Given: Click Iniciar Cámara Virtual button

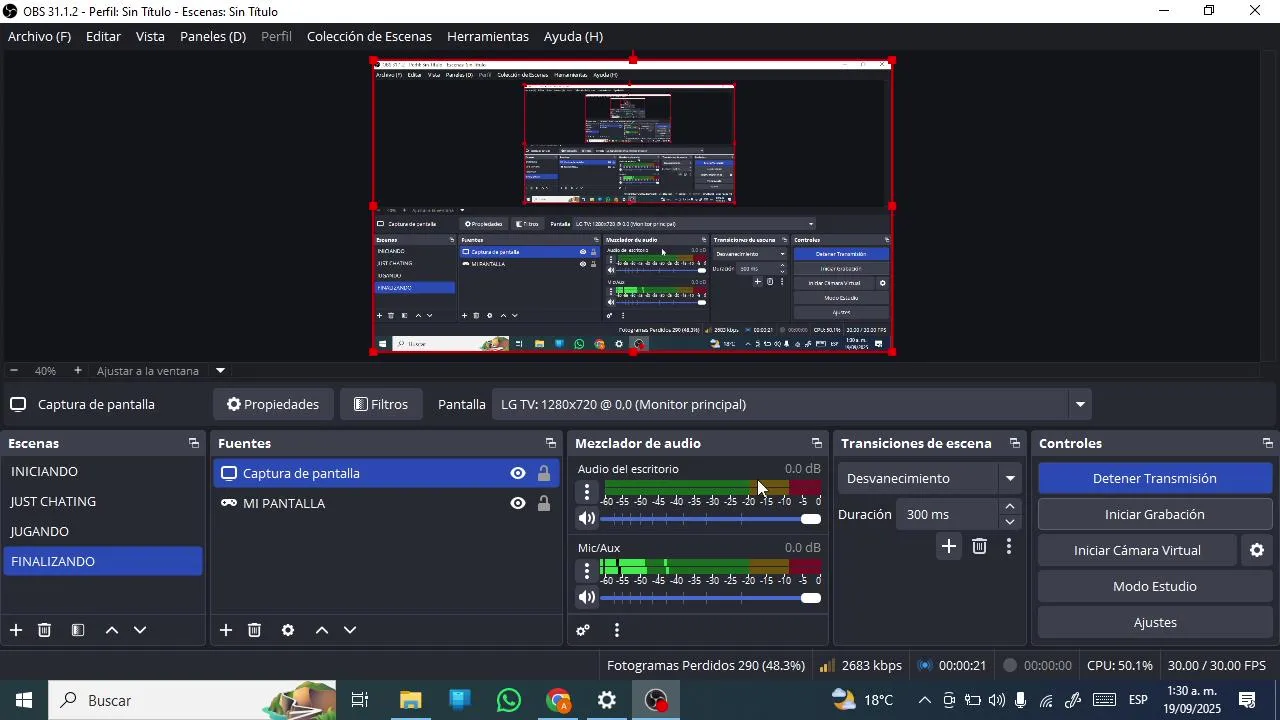Looking at the screenshot, I should (x=1137, y=550).
